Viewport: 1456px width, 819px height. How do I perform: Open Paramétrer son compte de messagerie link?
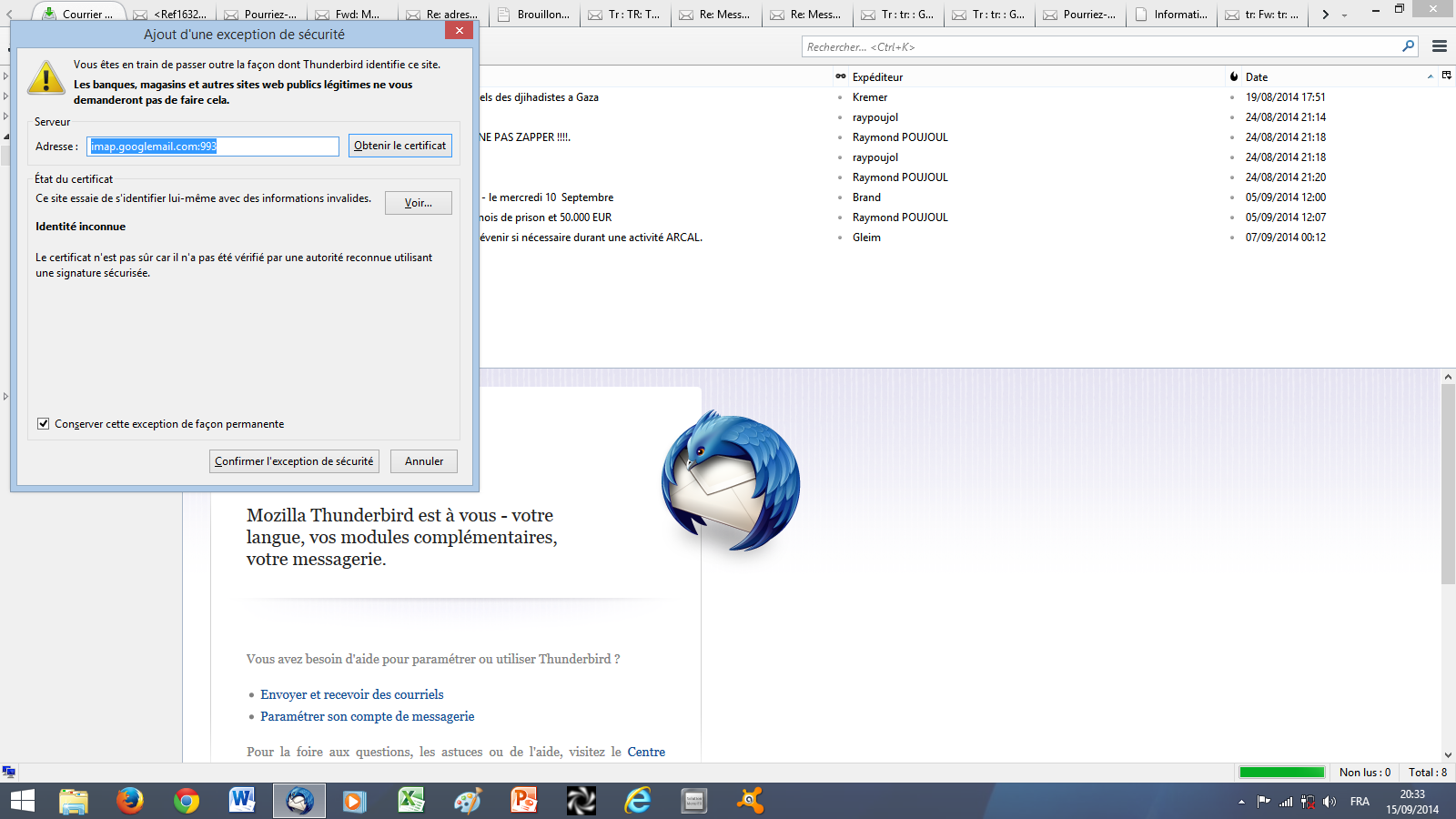[x=368, y=716]
